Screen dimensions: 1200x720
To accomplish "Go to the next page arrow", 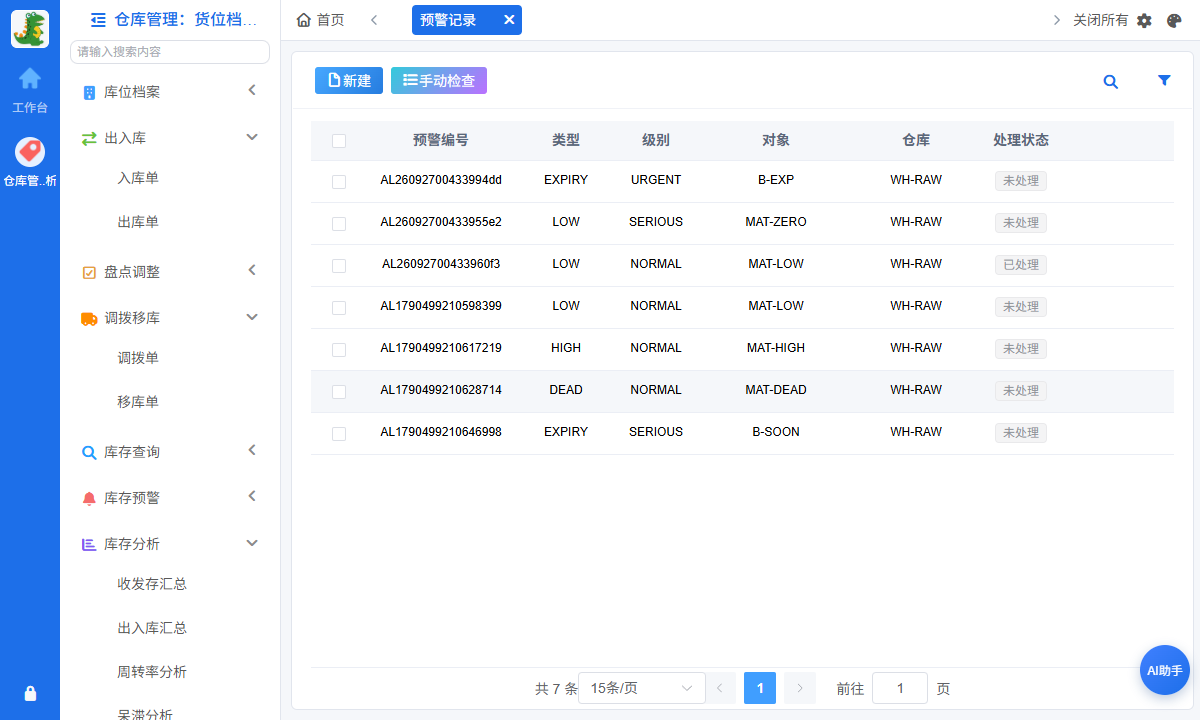I will coord(800,688).
